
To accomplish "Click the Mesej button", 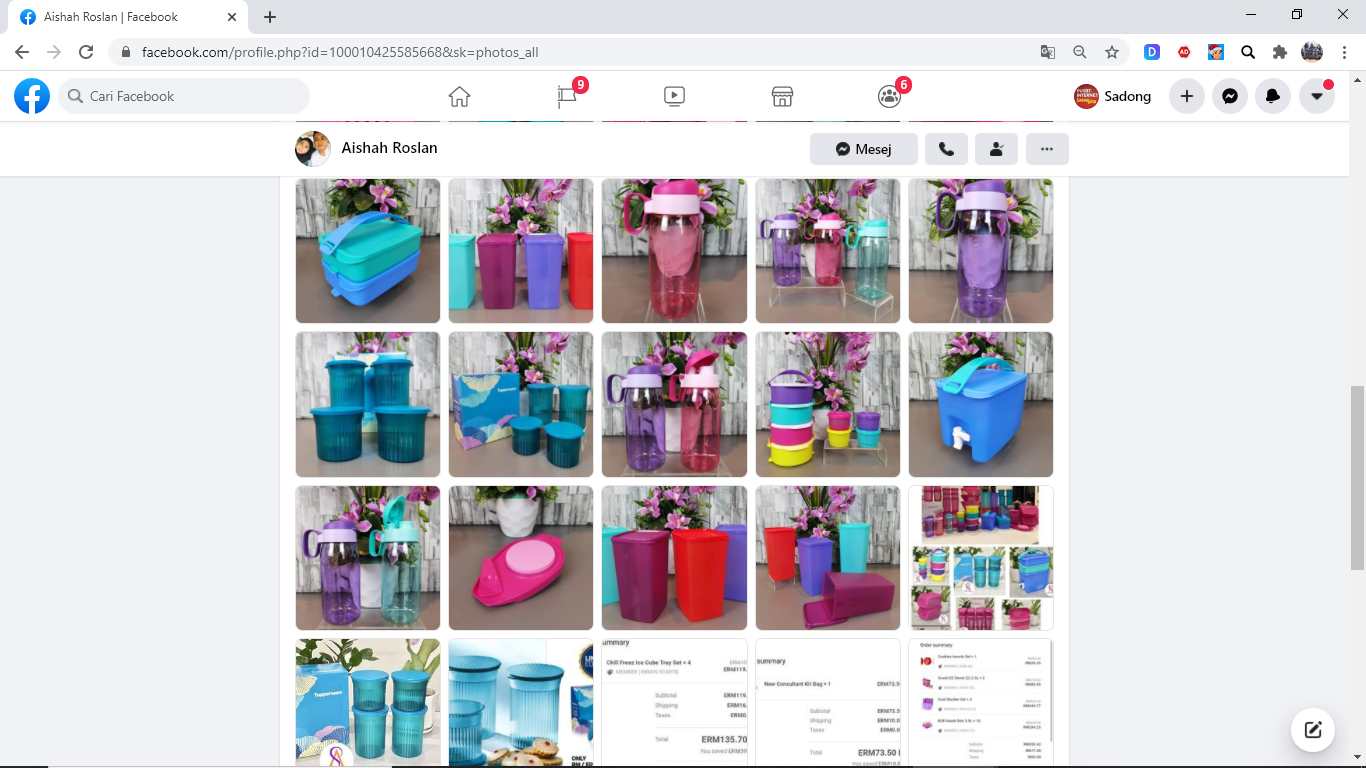I will [864, 149].
